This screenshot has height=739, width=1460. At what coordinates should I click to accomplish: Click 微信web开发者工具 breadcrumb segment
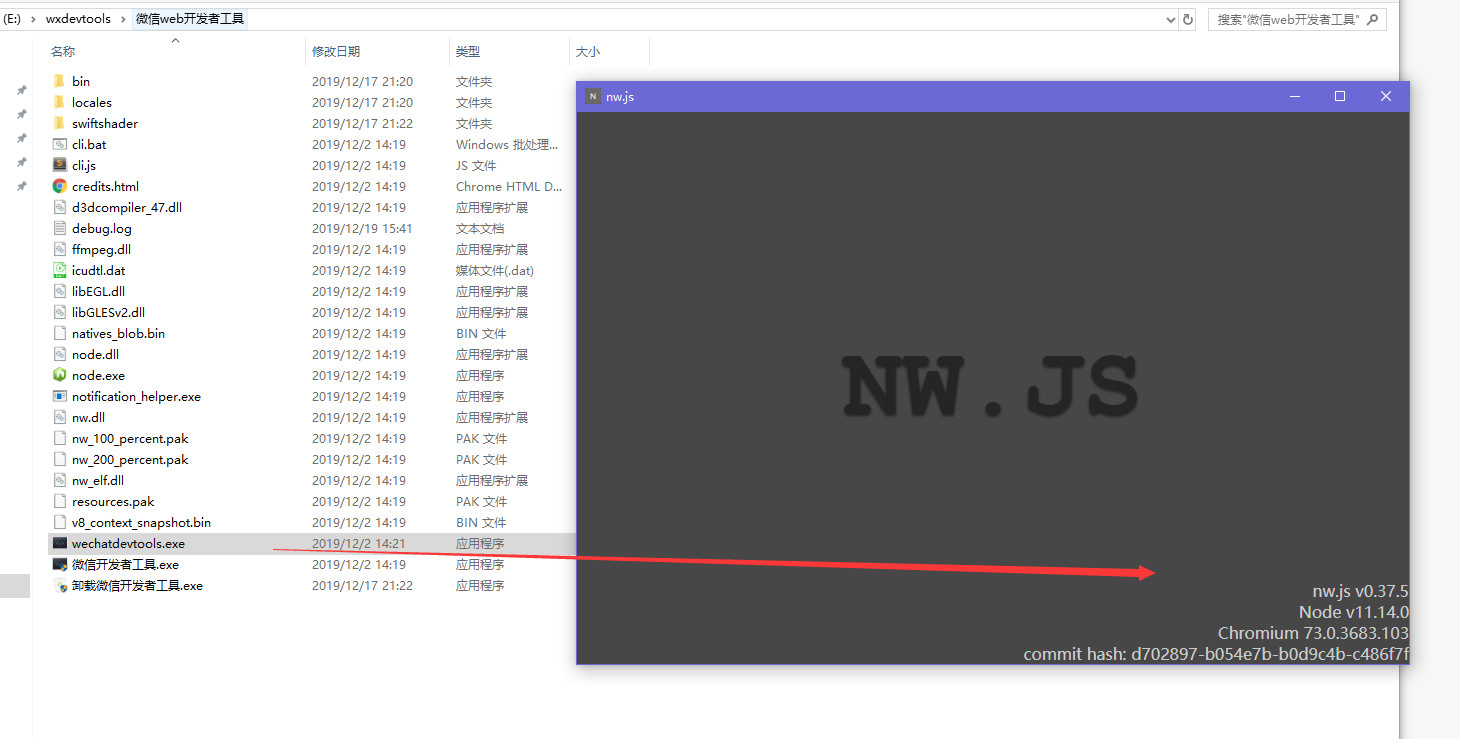(190, 19)
